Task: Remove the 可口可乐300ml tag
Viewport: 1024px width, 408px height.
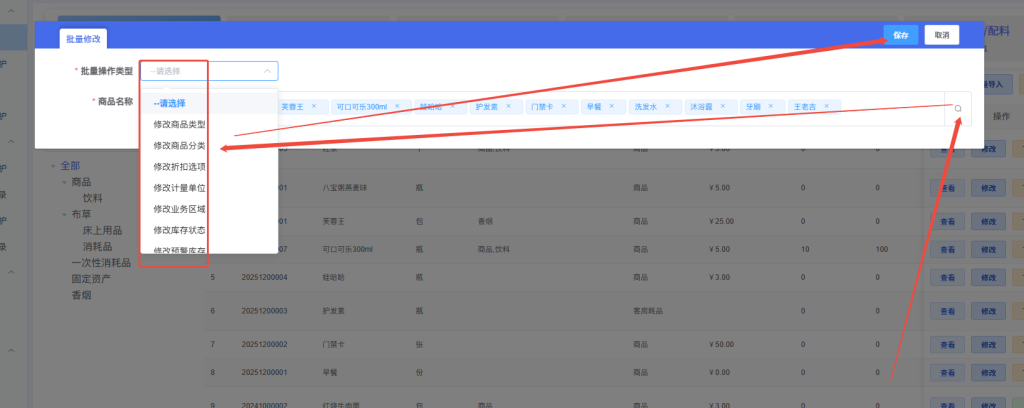Action: (397, 106)
